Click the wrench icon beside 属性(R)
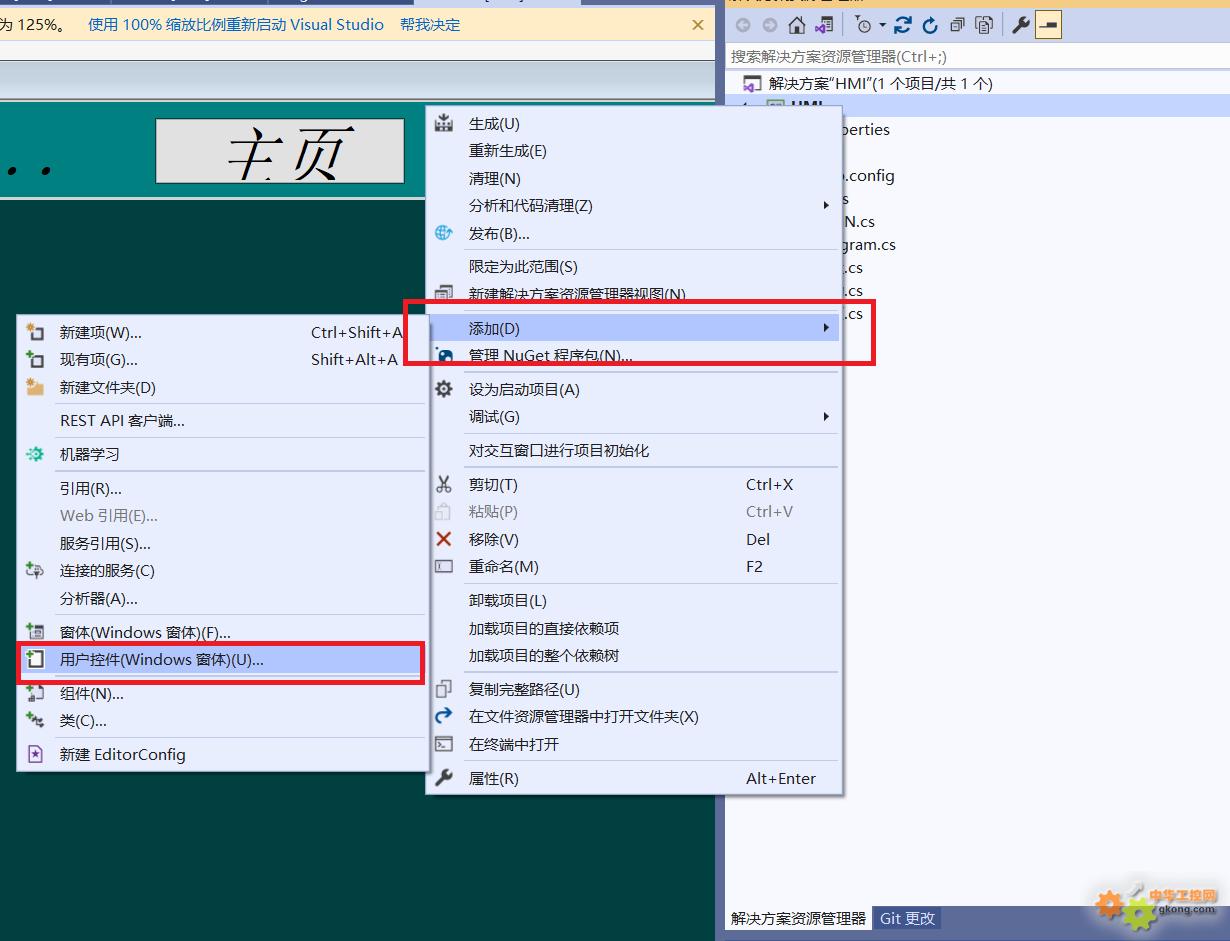Viewport: 1230px width, 941px height. click(444, 778)
